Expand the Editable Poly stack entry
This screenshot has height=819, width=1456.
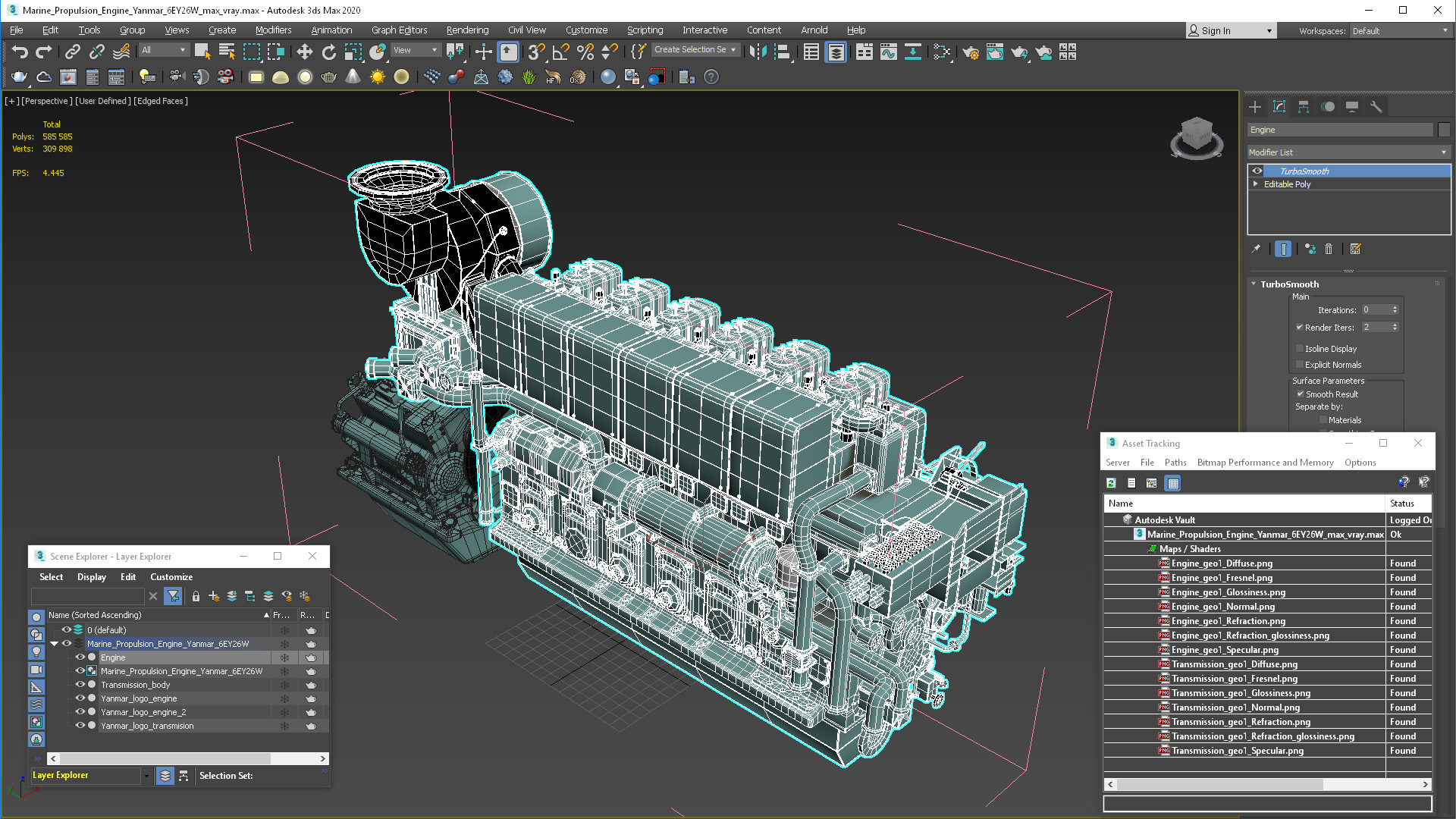[1256, 184]
